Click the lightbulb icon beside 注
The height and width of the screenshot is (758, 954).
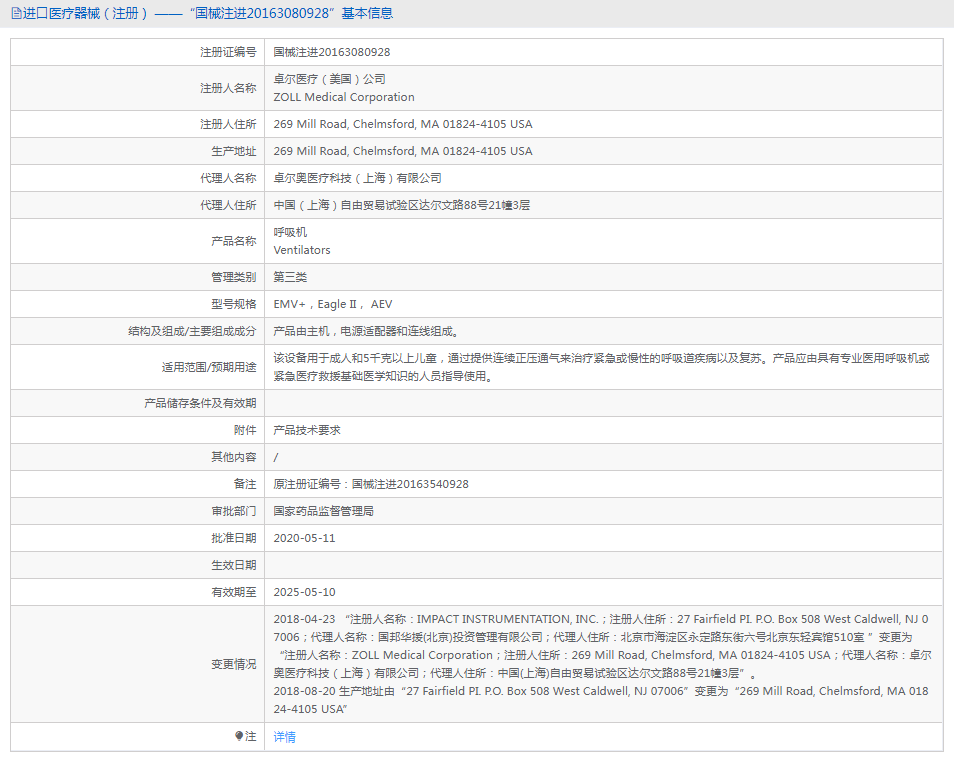pyautogui.click(x=238, y=736)
